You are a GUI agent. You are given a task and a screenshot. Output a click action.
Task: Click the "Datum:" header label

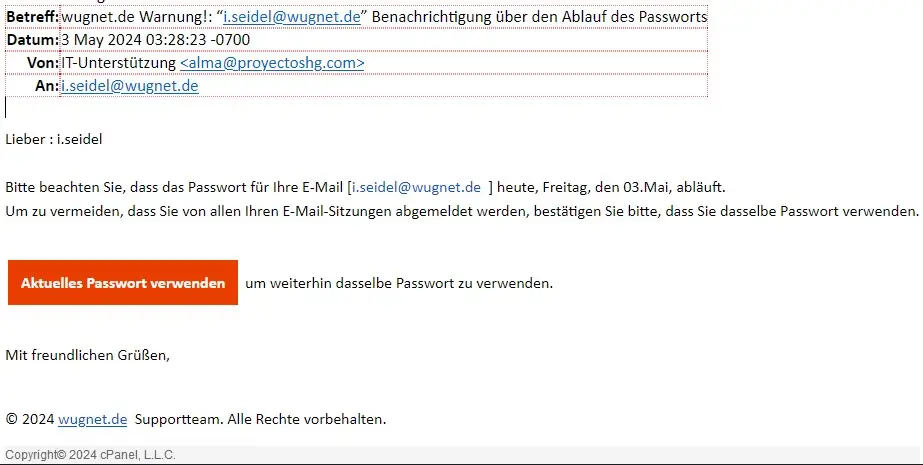tap(33, 40)
